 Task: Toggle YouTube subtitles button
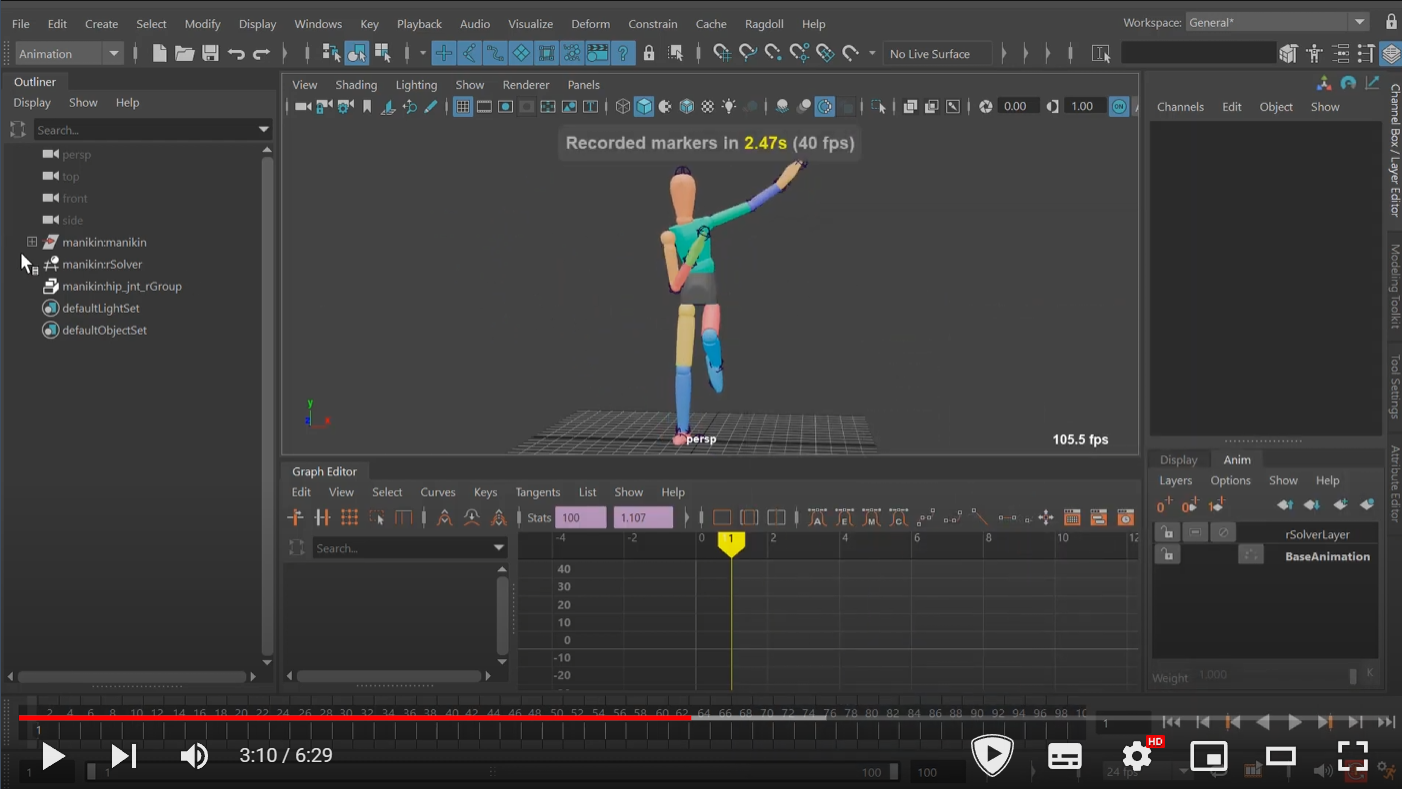click(x=1065, y=756)
